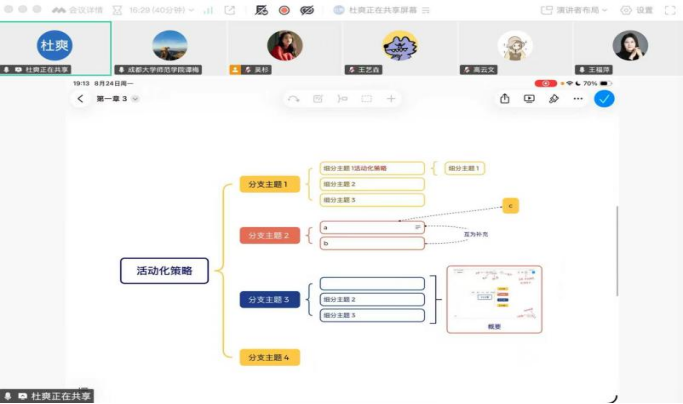Open the format brush style icon
The width and height of the screenshot is (683, 404).
point(554,99)
